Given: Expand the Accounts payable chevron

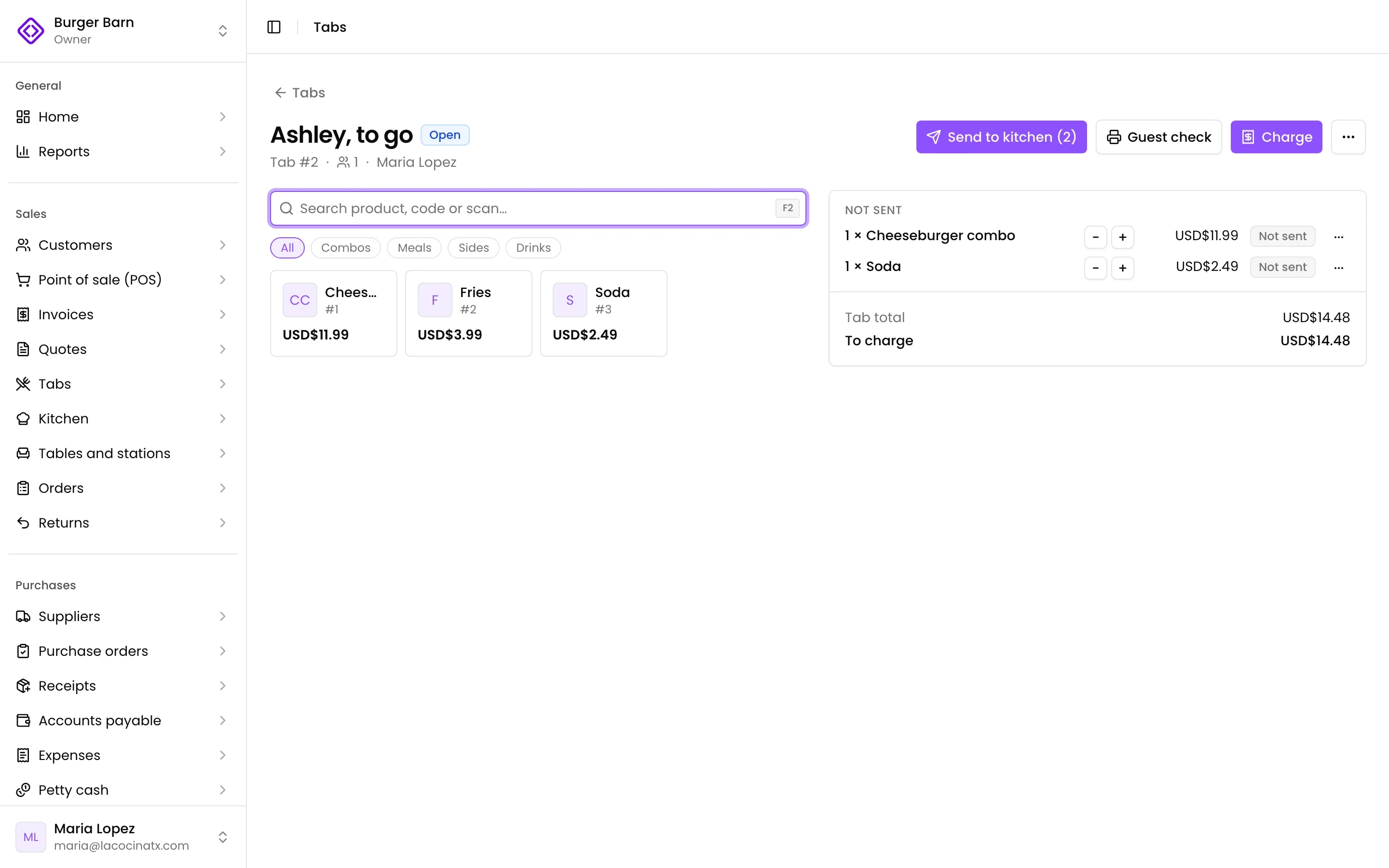Looking at the screenshot, I should click(x=223, y=720).
